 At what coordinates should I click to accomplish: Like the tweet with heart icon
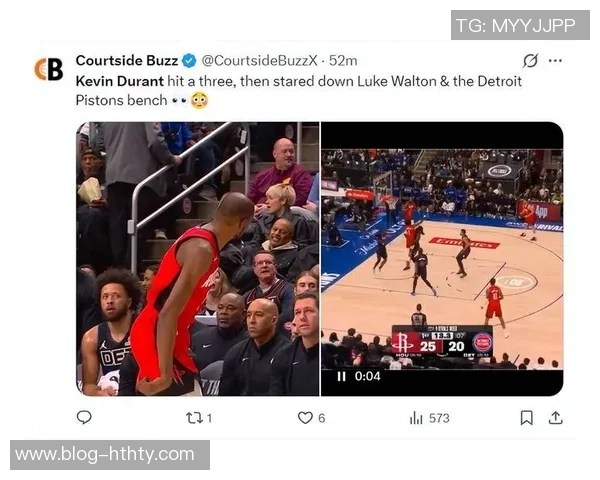tap(305, 418)
